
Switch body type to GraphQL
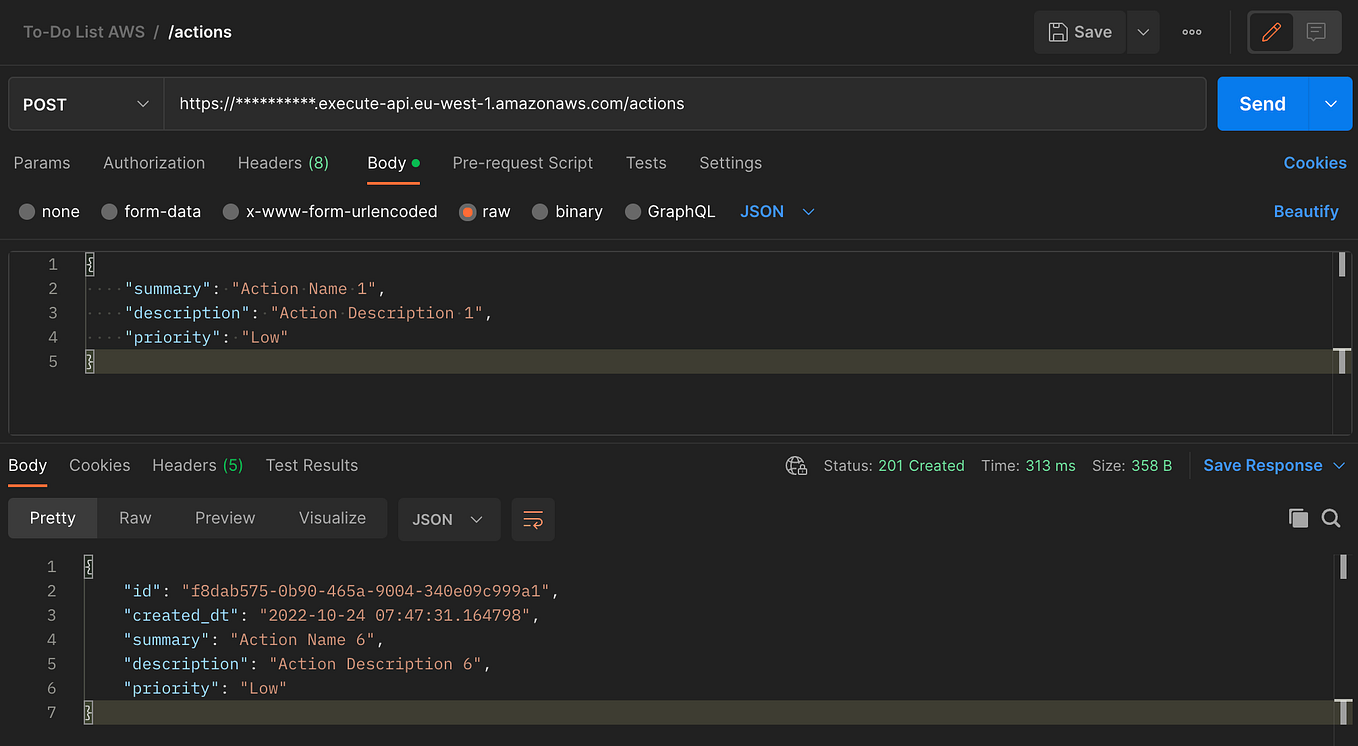(670, 211)
